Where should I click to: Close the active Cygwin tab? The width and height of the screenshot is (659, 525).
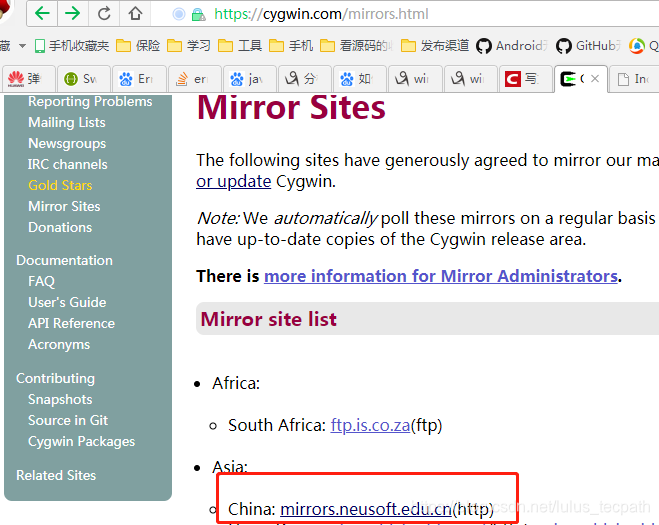pyautogui.click(x=595, y=78)
